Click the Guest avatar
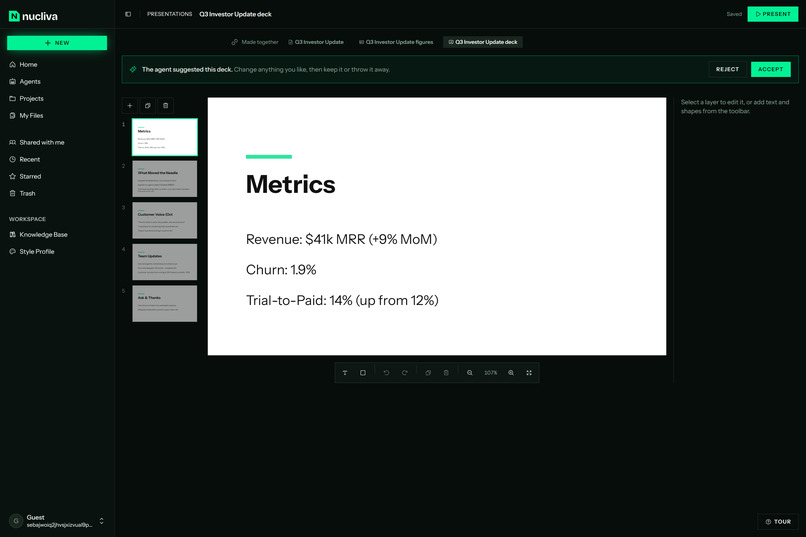Image resolution: width=806 pixels, height=537 pixels. click(x=16, y=521)
